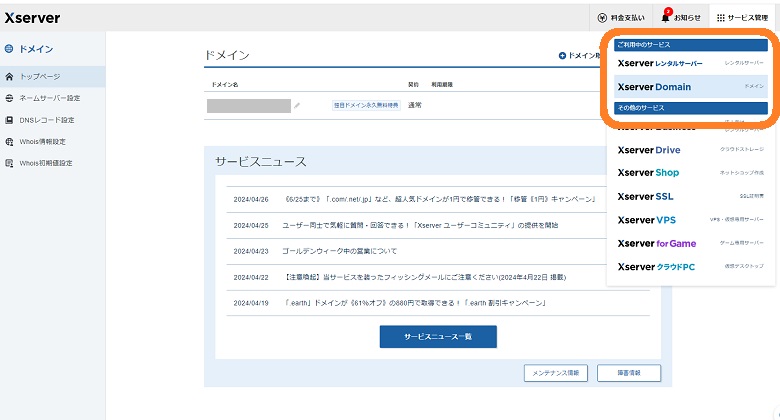Click the 利用期限 column header
The image size is (780, 420).
pos(442,85)
